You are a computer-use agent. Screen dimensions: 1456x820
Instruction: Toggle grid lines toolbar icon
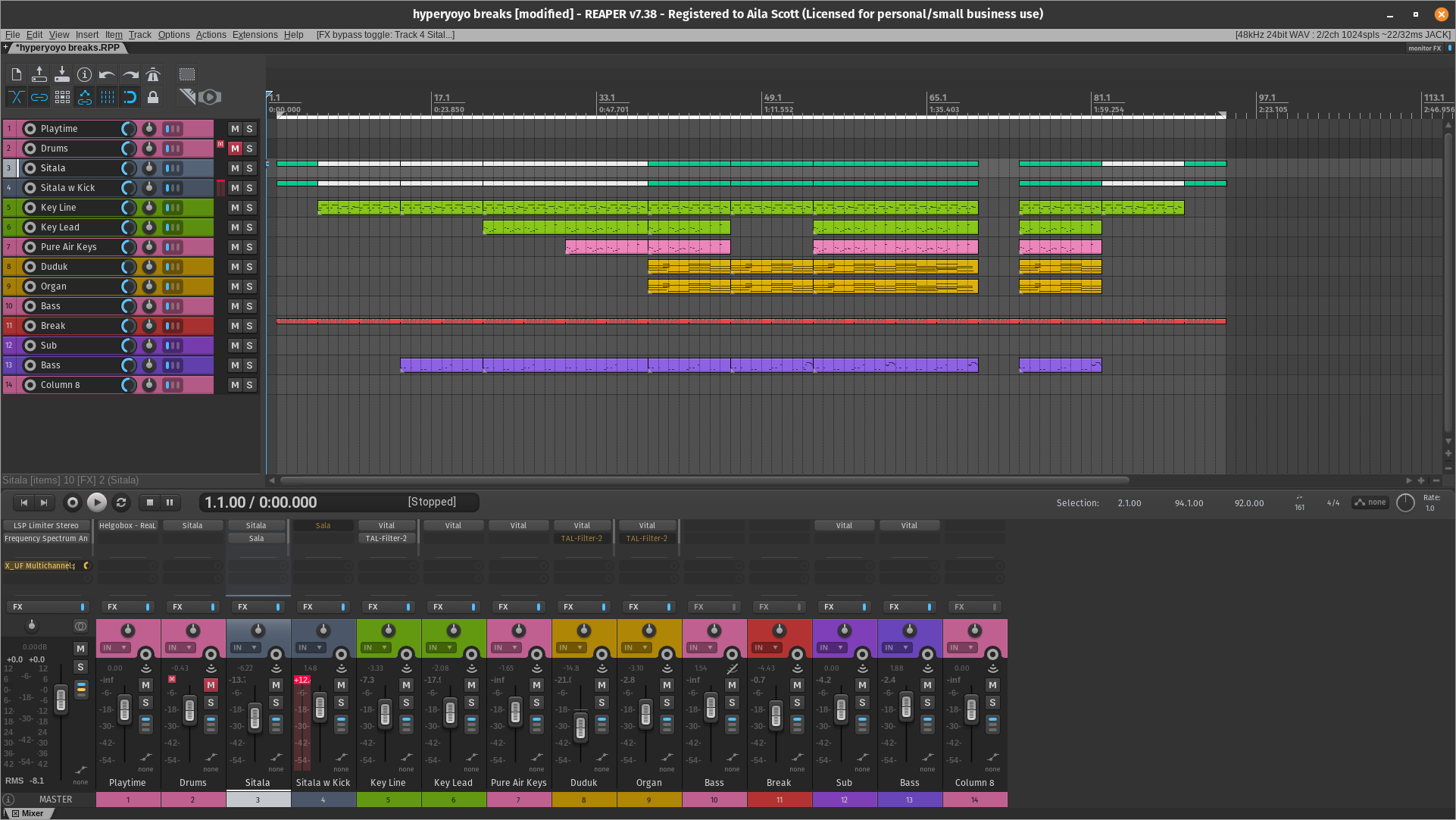108,97
